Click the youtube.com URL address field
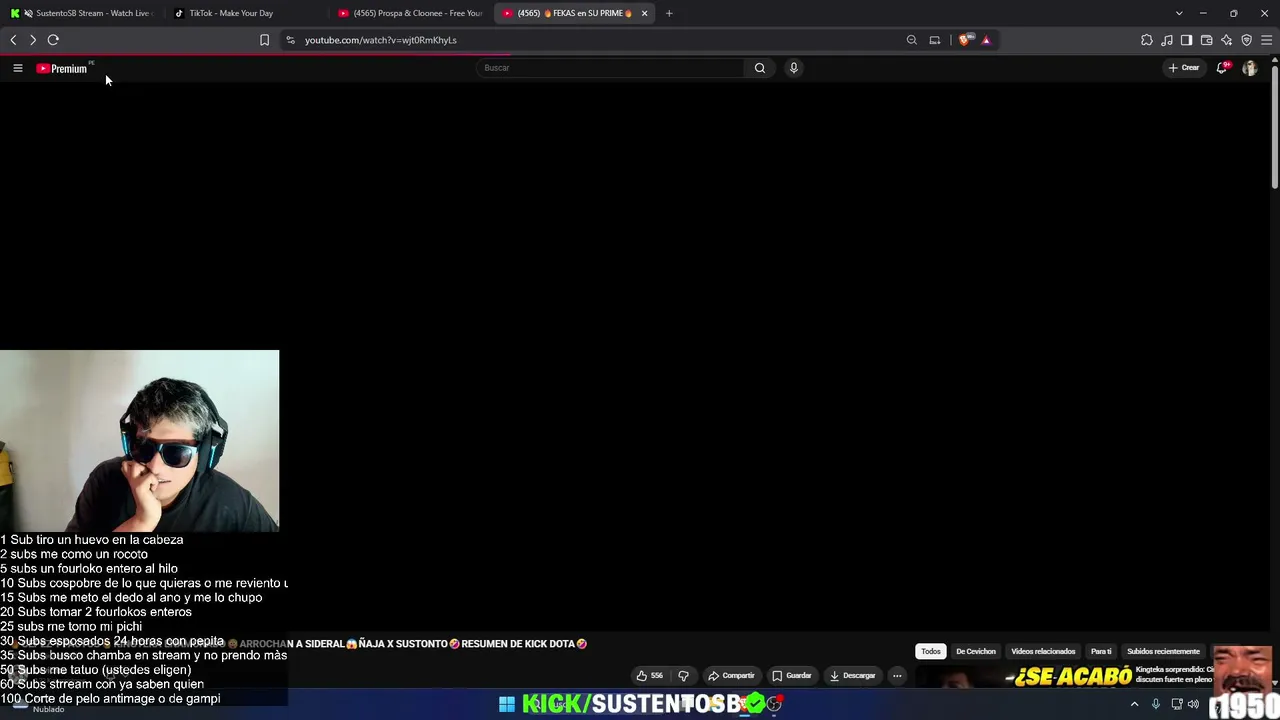The image size is (1280, 720). click(380, 40)
